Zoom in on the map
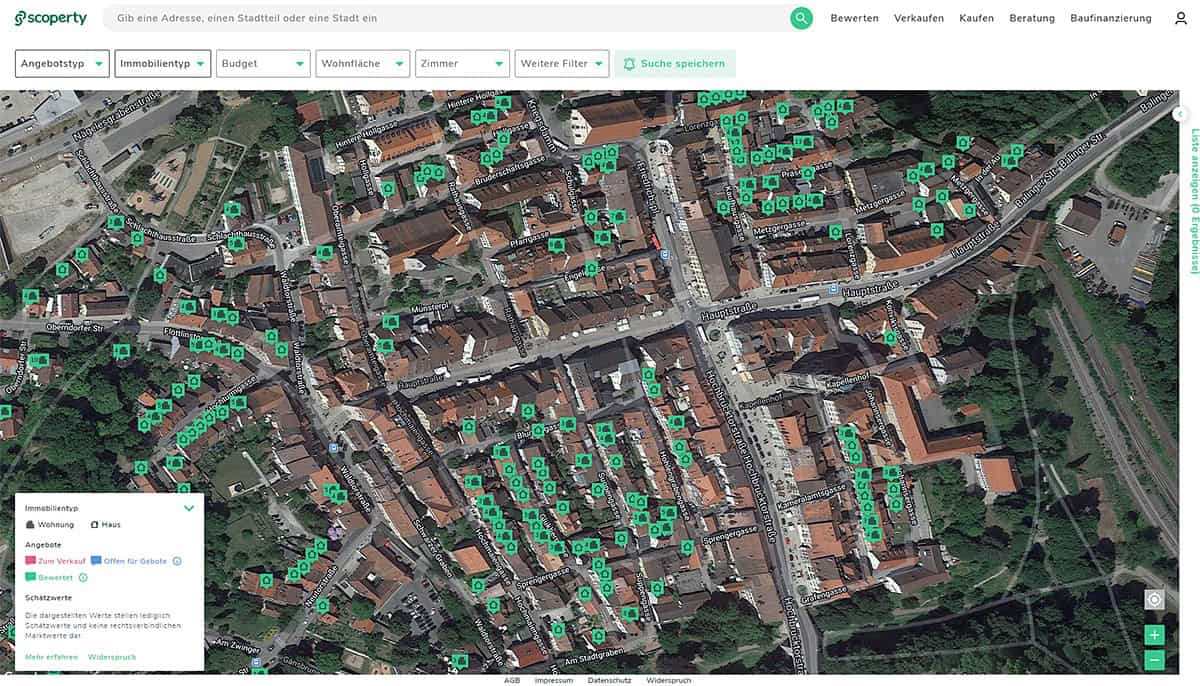Image resolution: width=1200 pixels, height=686 pixels. click(1155, 635)
